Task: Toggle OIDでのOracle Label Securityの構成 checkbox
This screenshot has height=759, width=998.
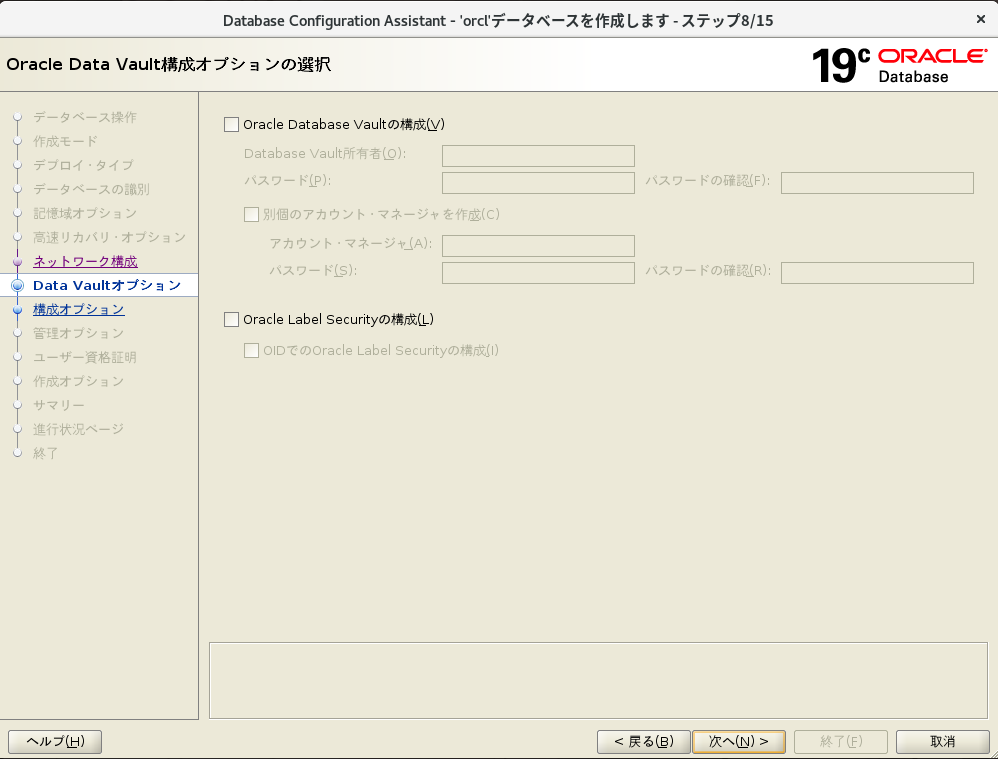Action: click(252, 351)
